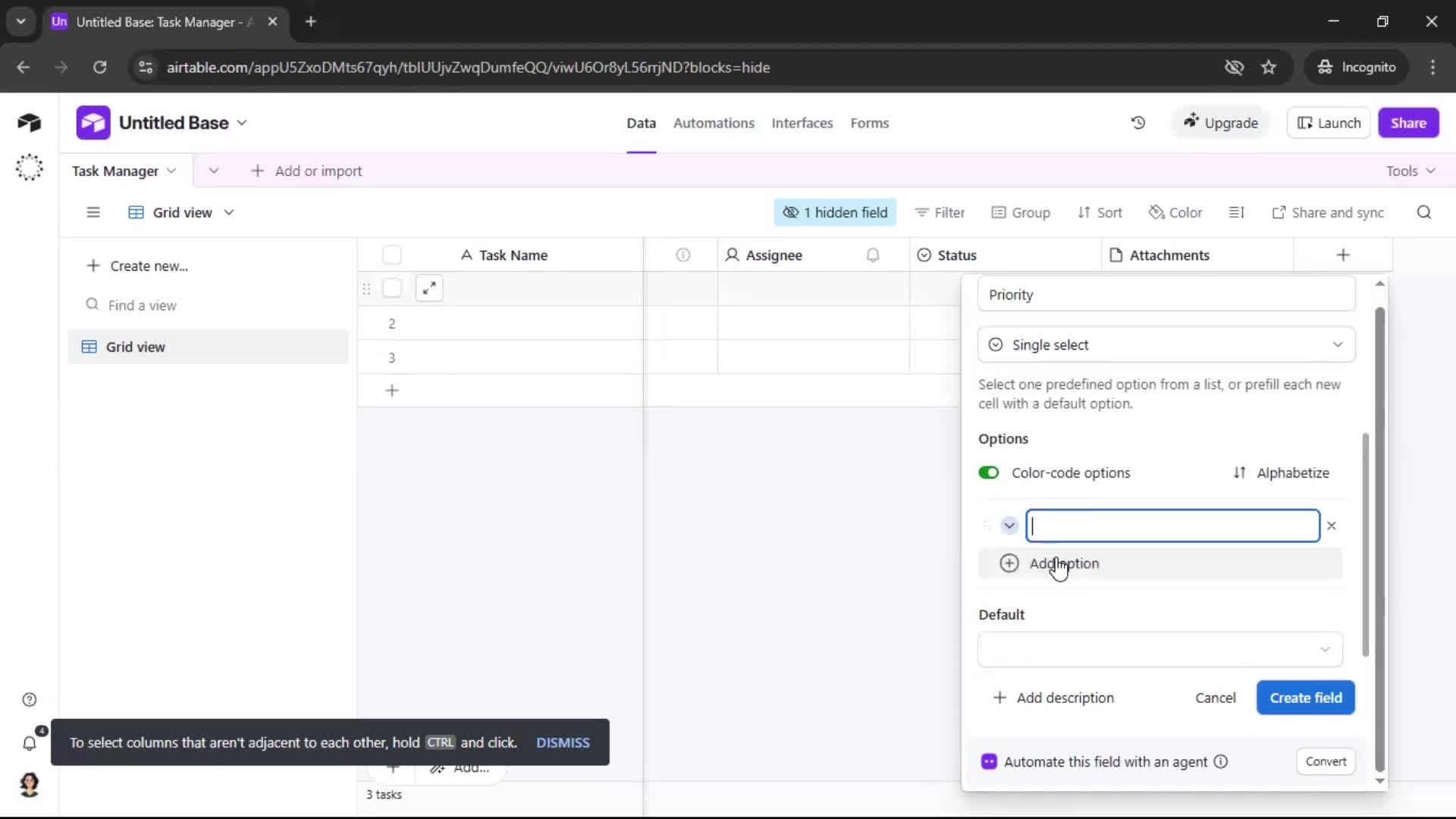Open tab search chevron in browser
1456x819 pixels.
21,22
